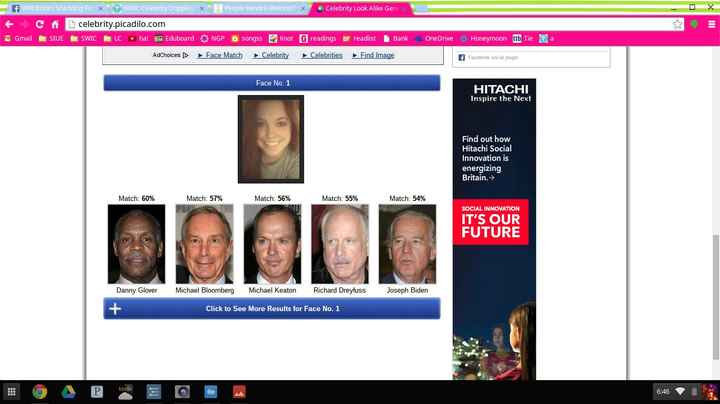Viewport: 720px width, 404px height.
Task: Follow the Celebrities ad link
Action: [322, 55]
